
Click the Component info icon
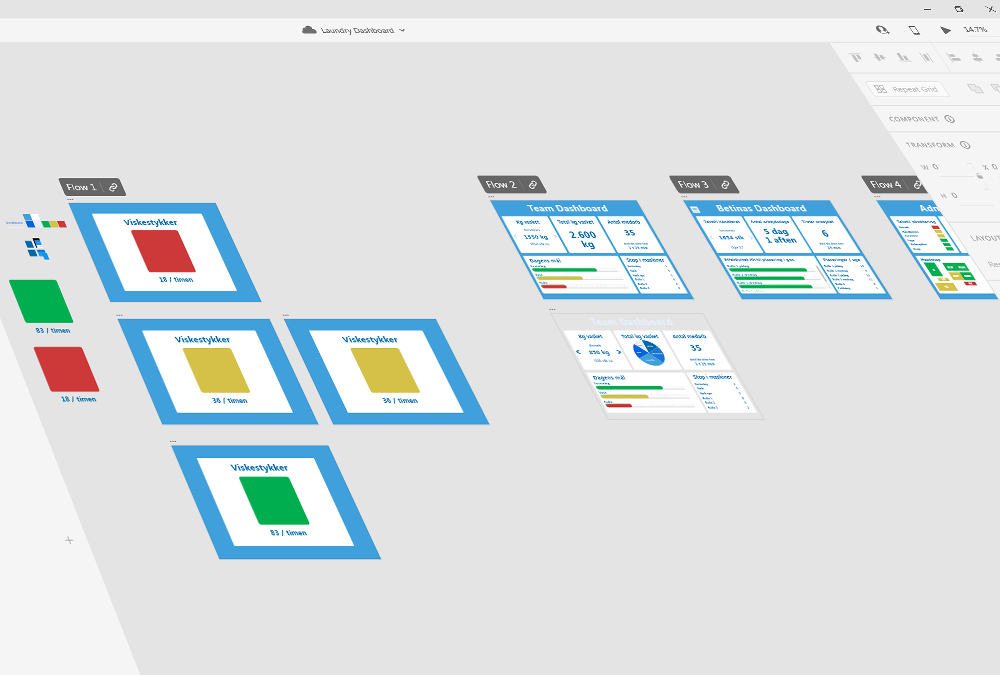[x=950, y=119]
